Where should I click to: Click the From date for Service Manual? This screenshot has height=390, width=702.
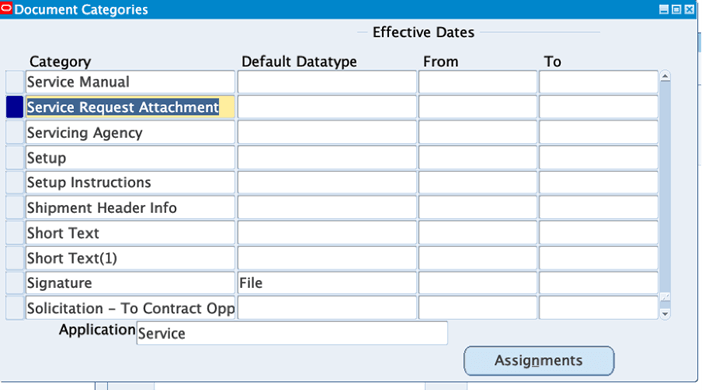[x=478, y=82]
